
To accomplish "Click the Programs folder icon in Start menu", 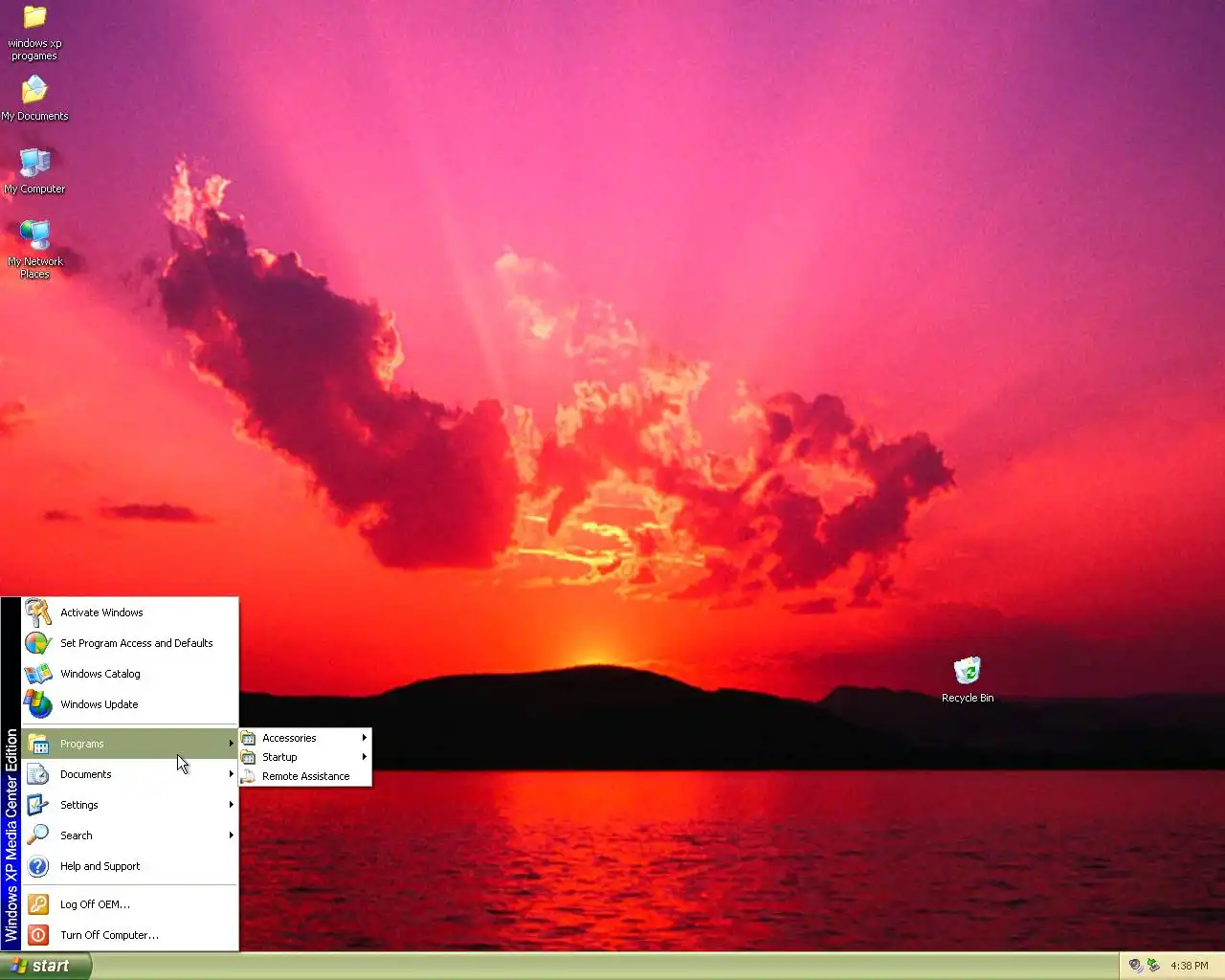I will click(x=38, y=744).
